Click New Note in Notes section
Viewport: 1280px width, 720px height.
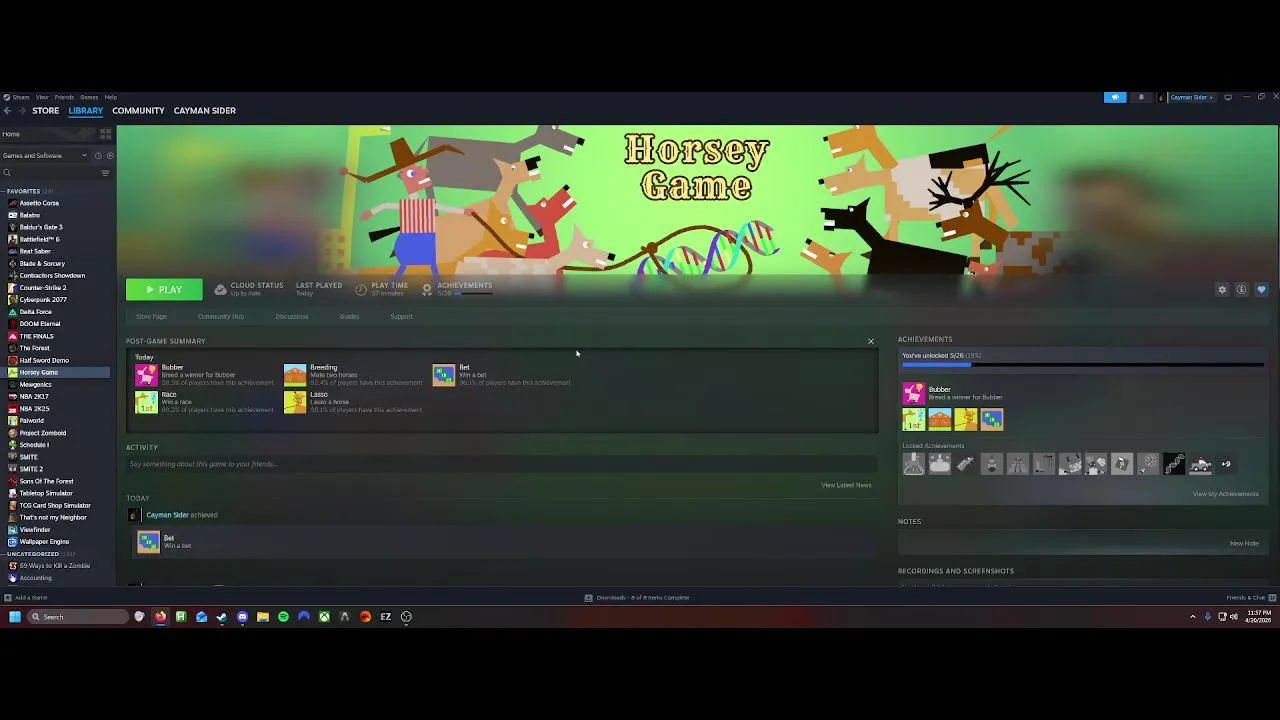(x=1244, y=544)
